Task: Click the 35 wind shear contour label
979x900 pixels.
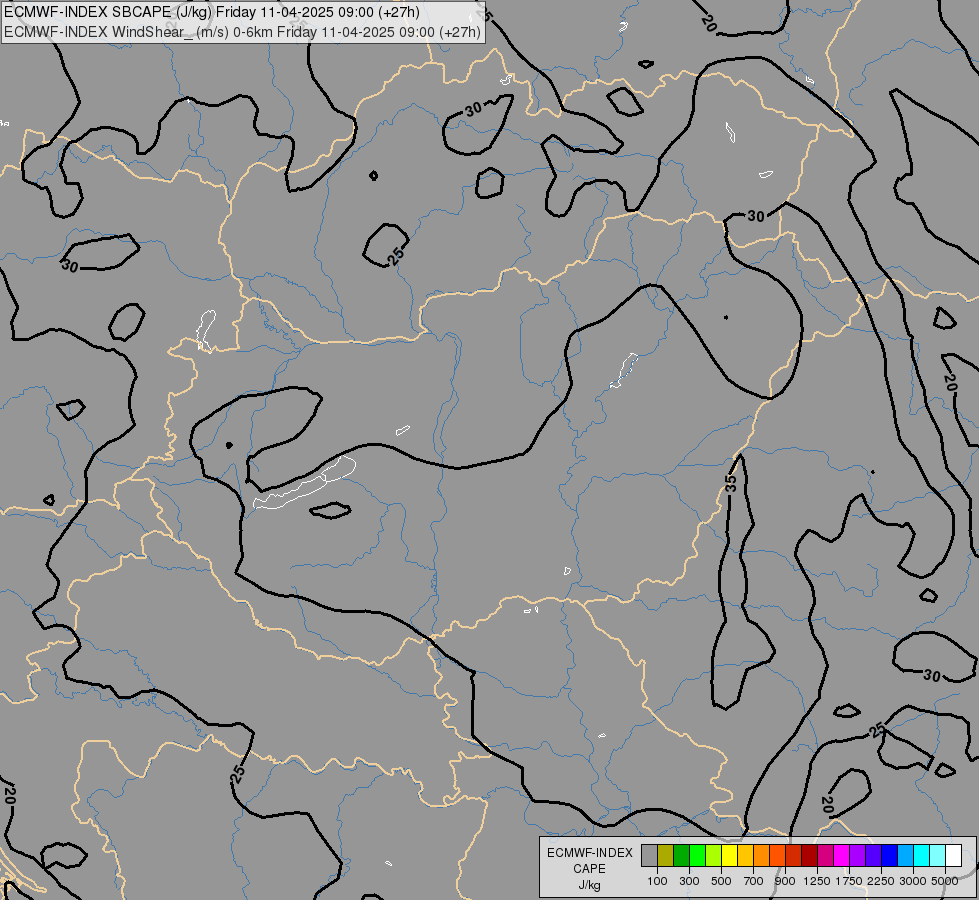Action: [x=731, y=483]
